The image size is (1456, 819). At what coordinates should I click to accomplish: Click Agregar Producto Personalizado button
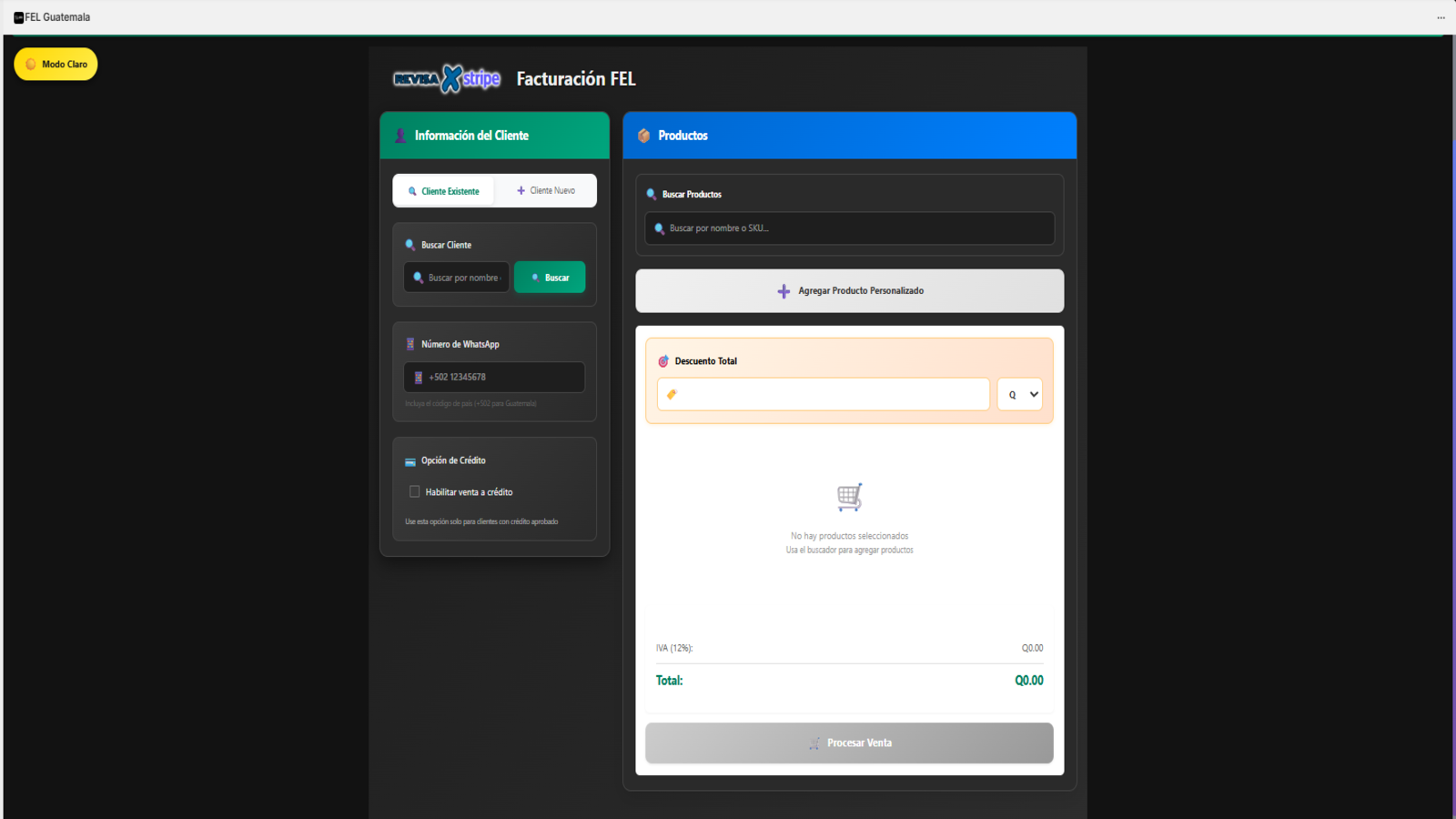click(850, 291)
